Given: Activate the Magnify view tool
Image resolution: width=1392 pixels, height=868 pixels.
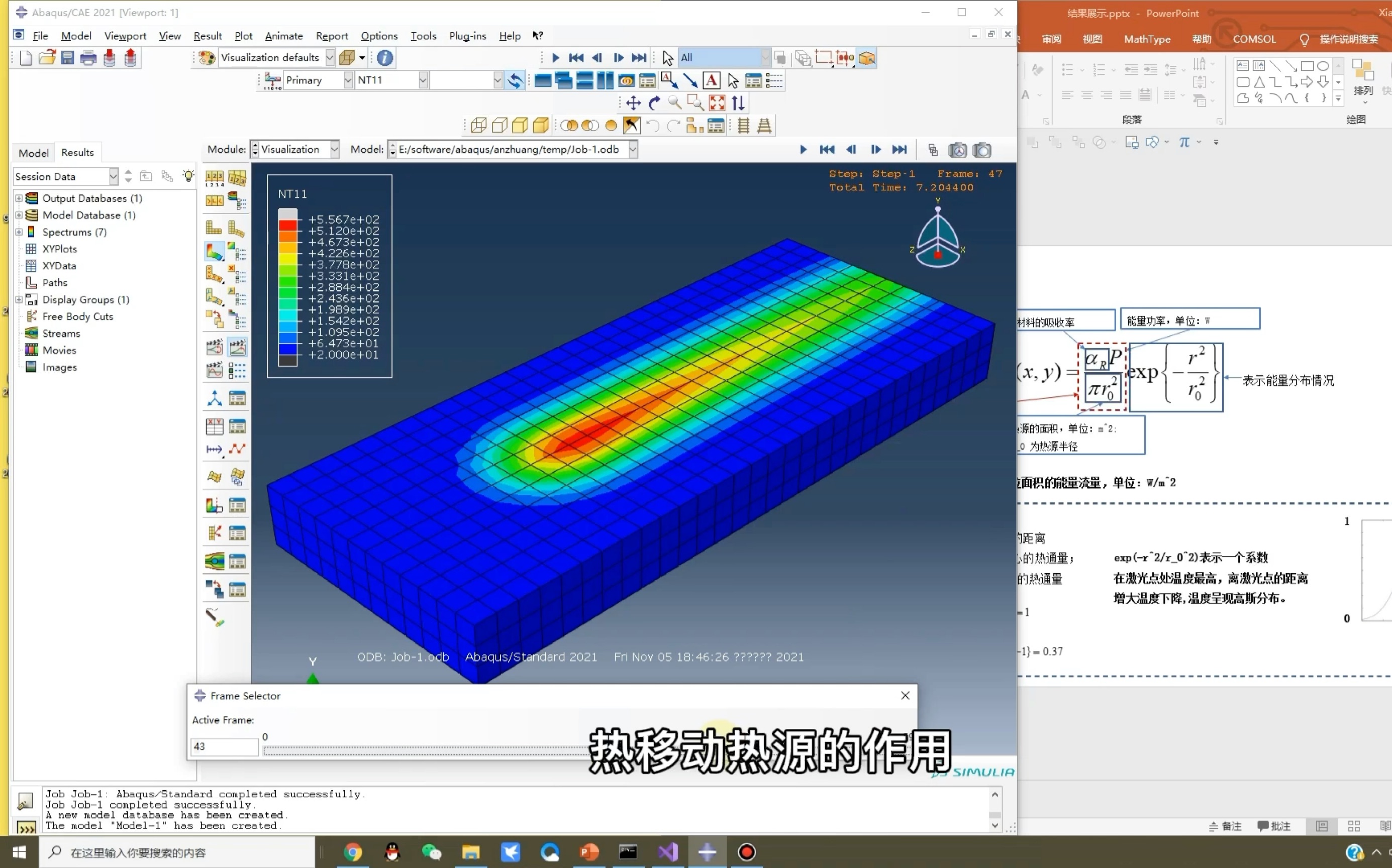Looking at the screenshot, I should (x=675, y=103).
